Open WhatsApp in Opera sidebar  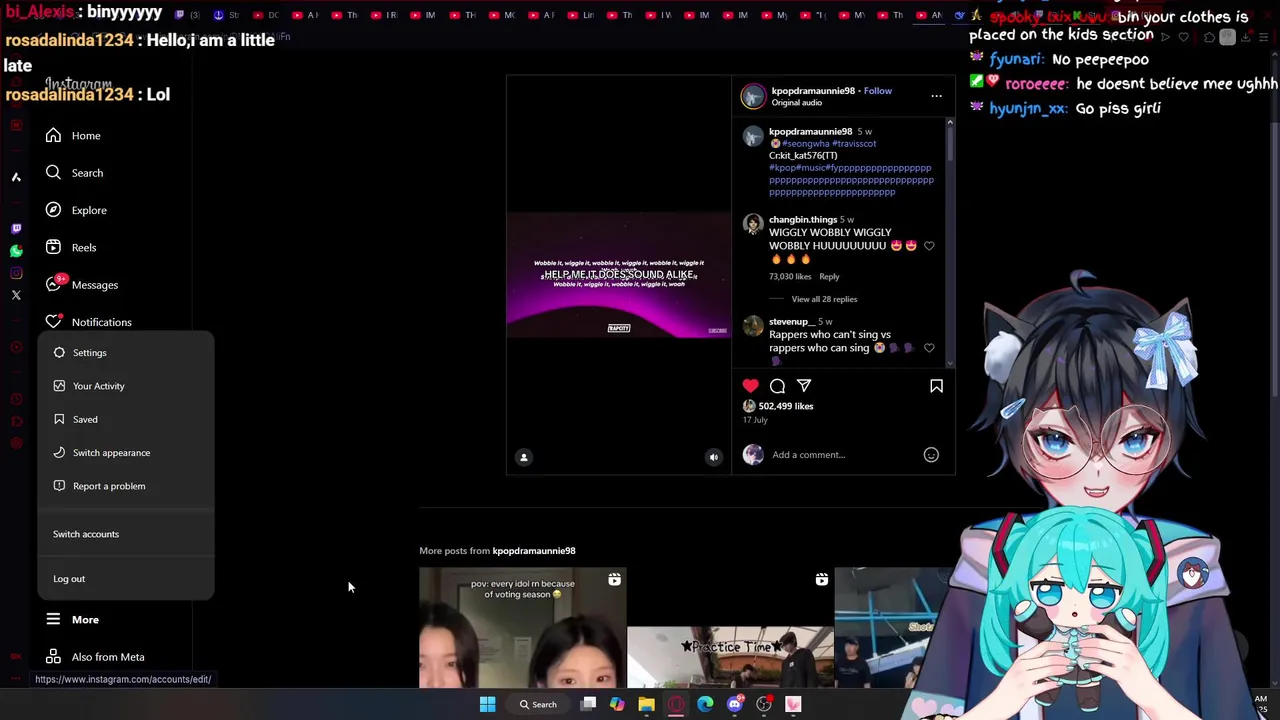pyautogui.click(x=16, y=251)
